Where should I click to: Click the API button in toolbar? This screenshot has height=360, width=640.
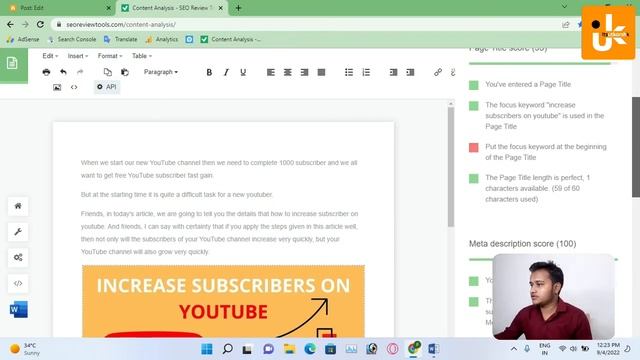coord(107,87)
